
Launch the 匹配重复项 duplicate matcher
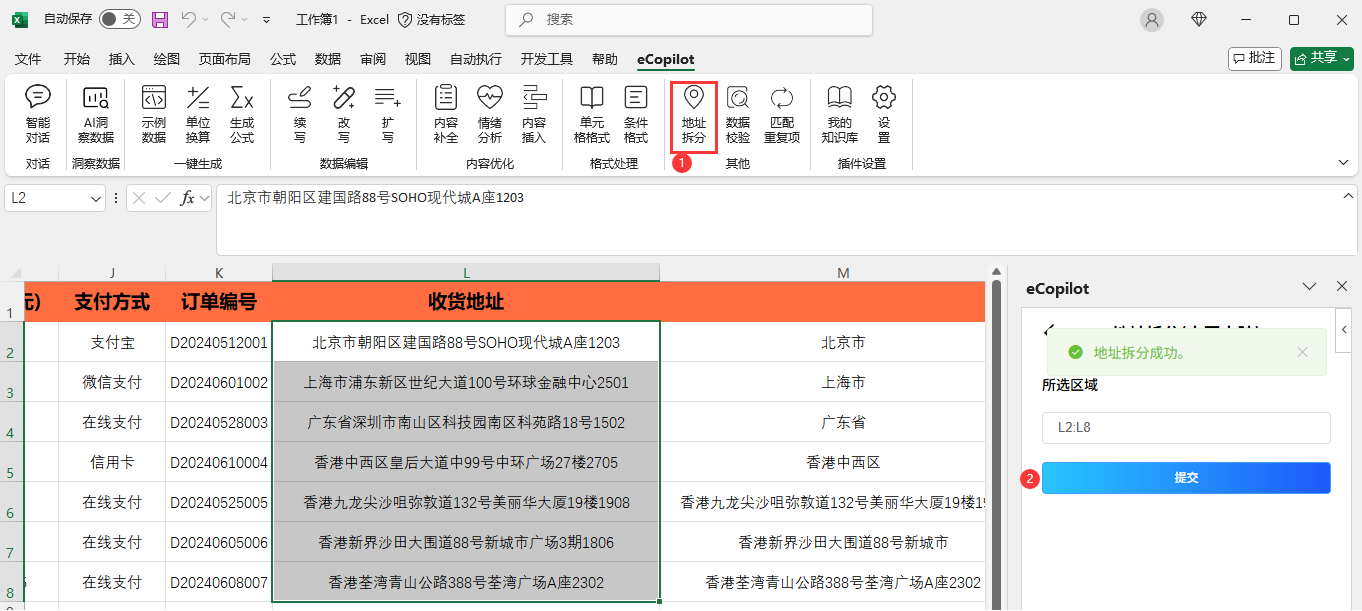pyautogui.click(x=782, y=114)
